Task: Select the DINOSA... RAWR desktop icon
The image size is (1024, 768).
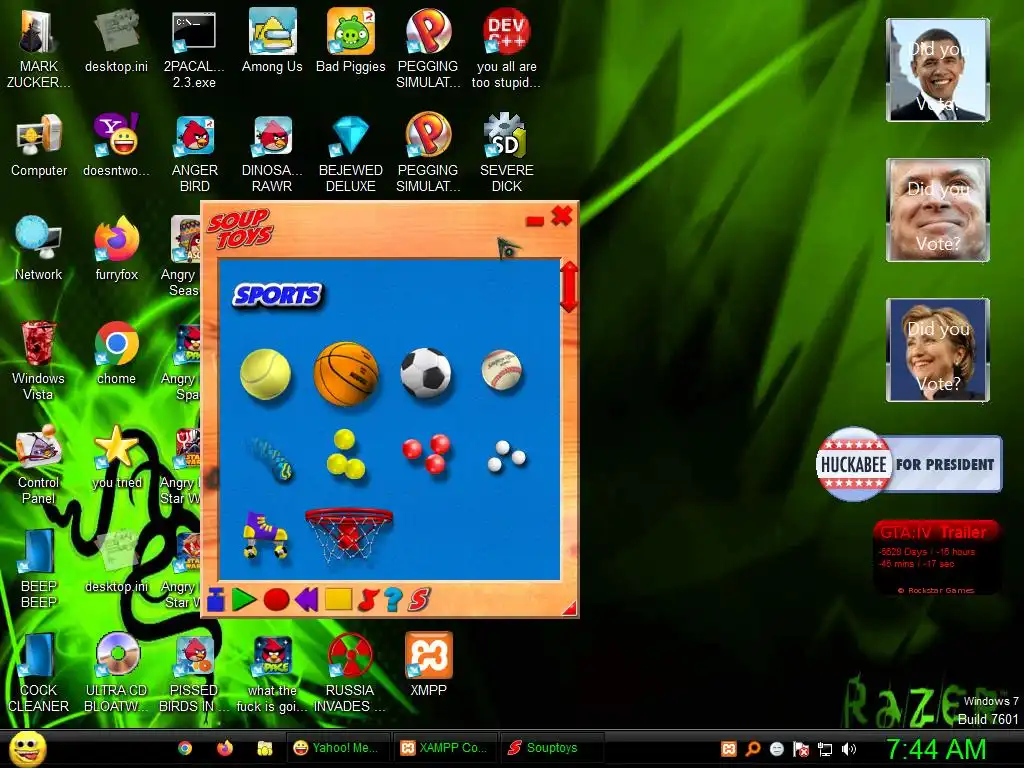Action: (272, 152)
